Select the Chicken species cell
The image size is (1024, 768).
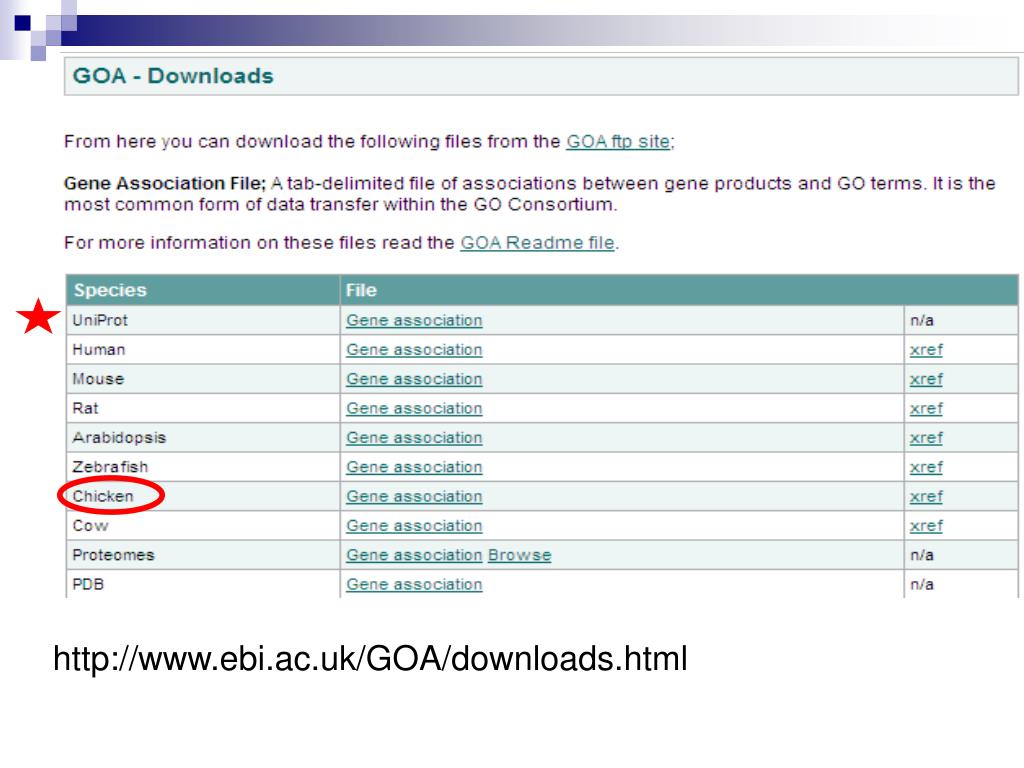pos(202,497)
